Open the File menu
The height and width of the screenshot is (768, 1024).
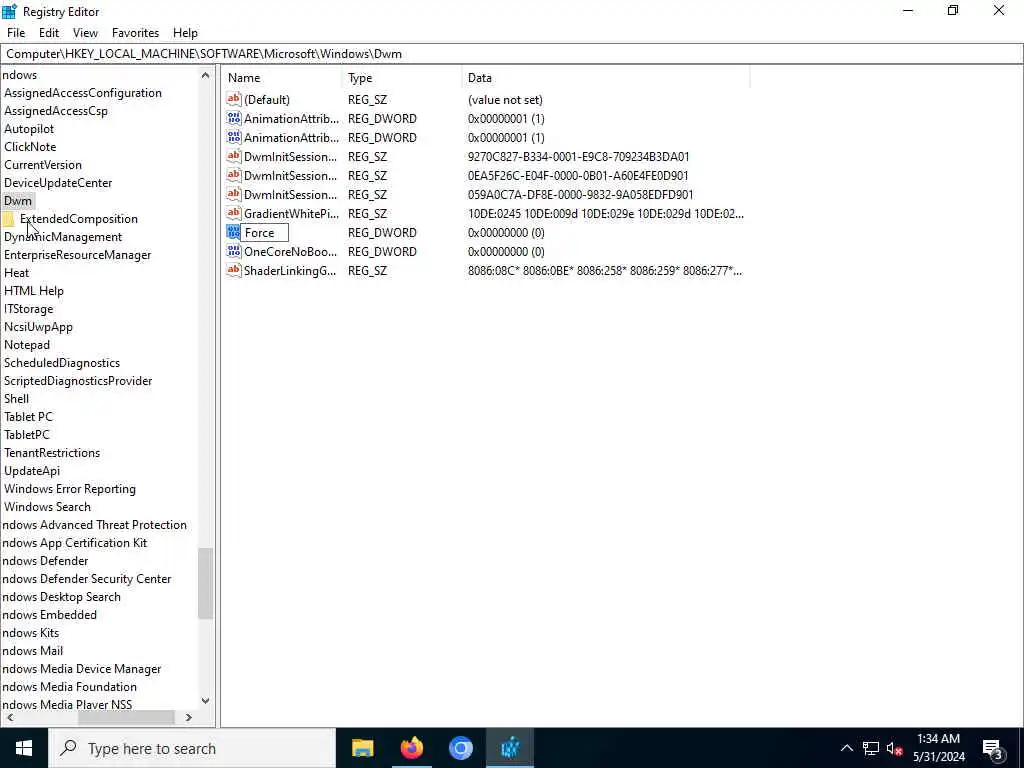coord(16,33)
